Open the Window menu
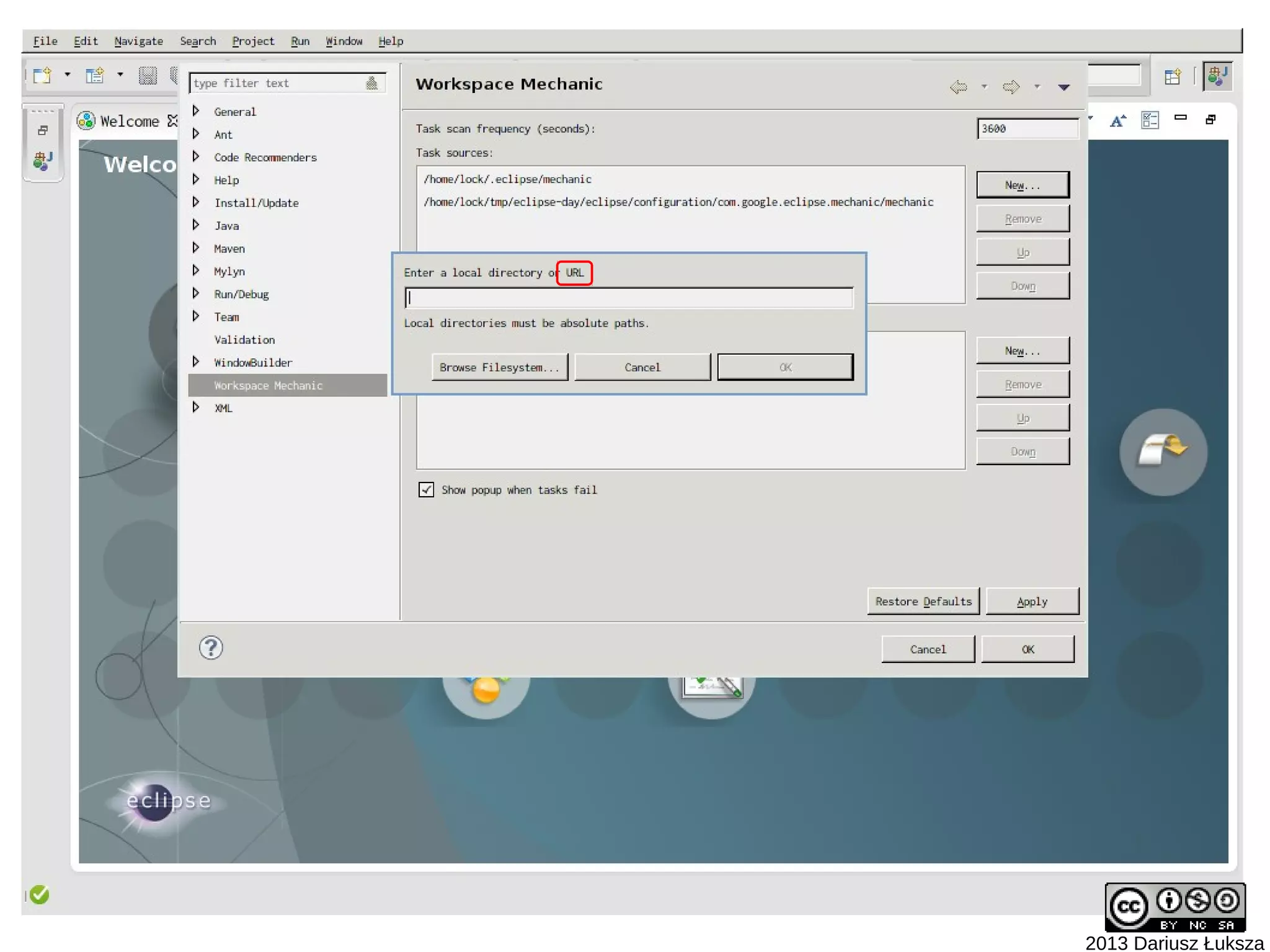1270x952 pixels. pos(344,41)
